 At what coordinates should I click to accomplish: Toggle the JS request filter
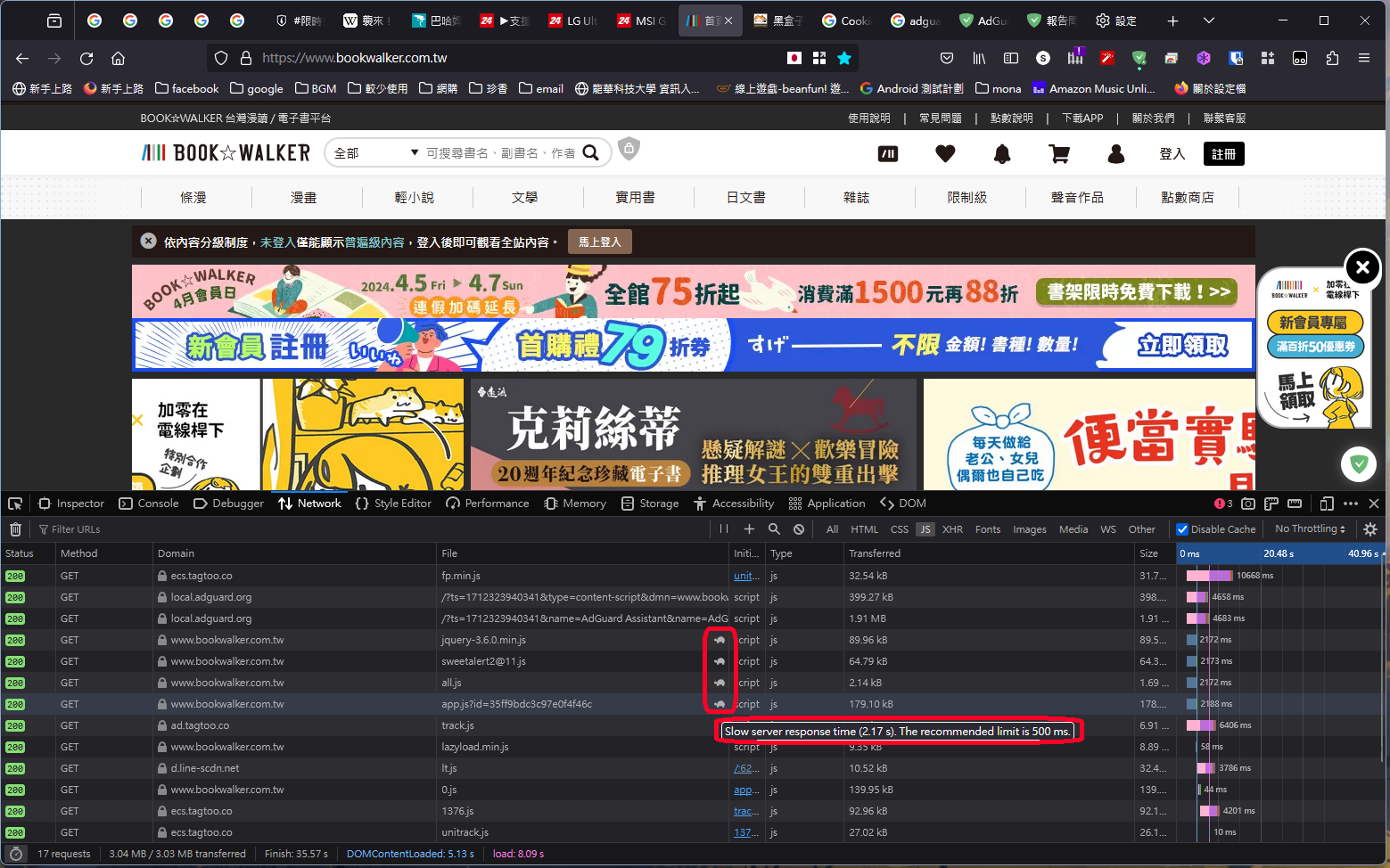tap(925, 528)
